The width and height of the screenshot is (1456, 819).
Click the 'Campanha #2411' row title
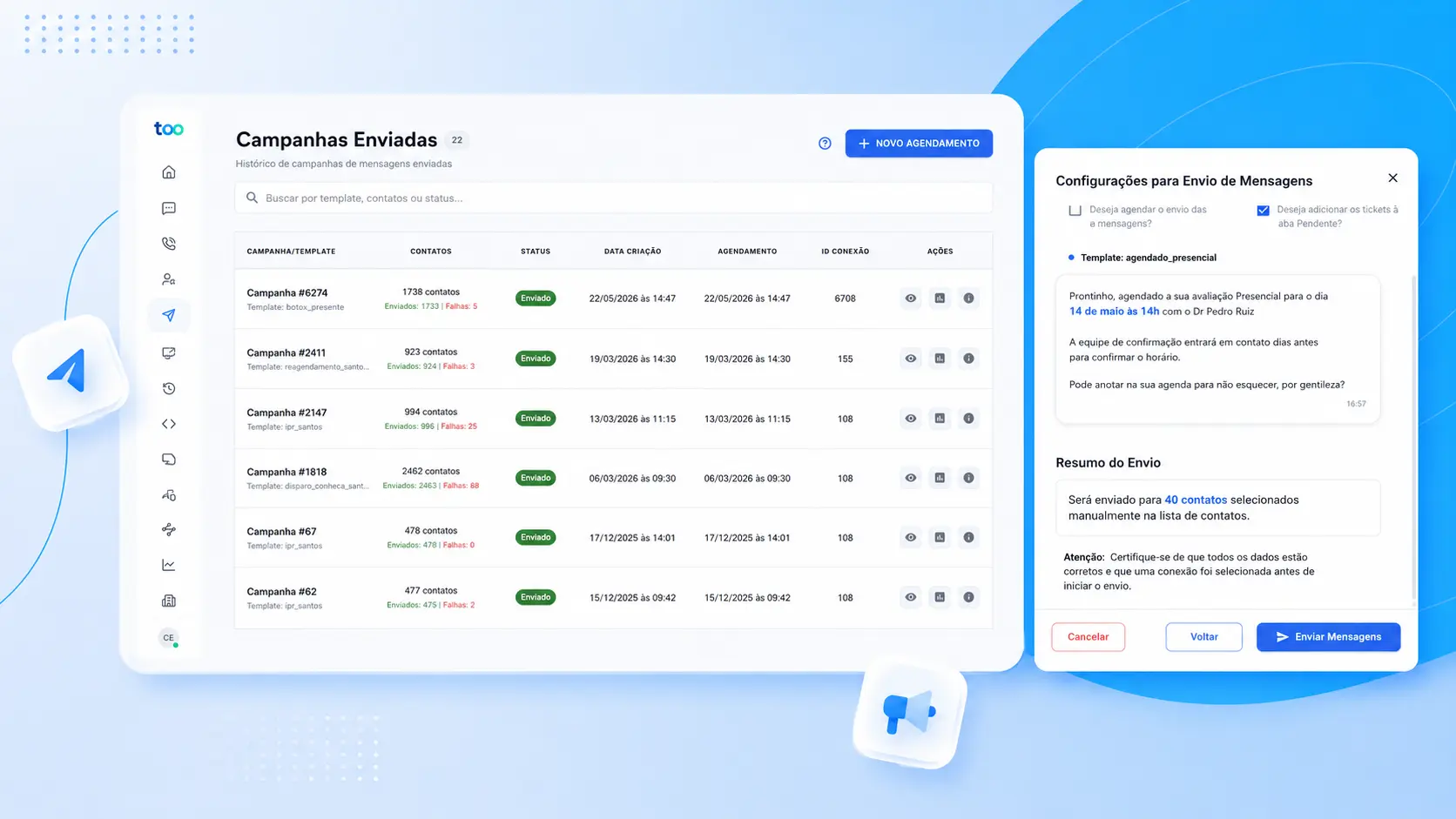pyautogui.click(x=286, y=353)
